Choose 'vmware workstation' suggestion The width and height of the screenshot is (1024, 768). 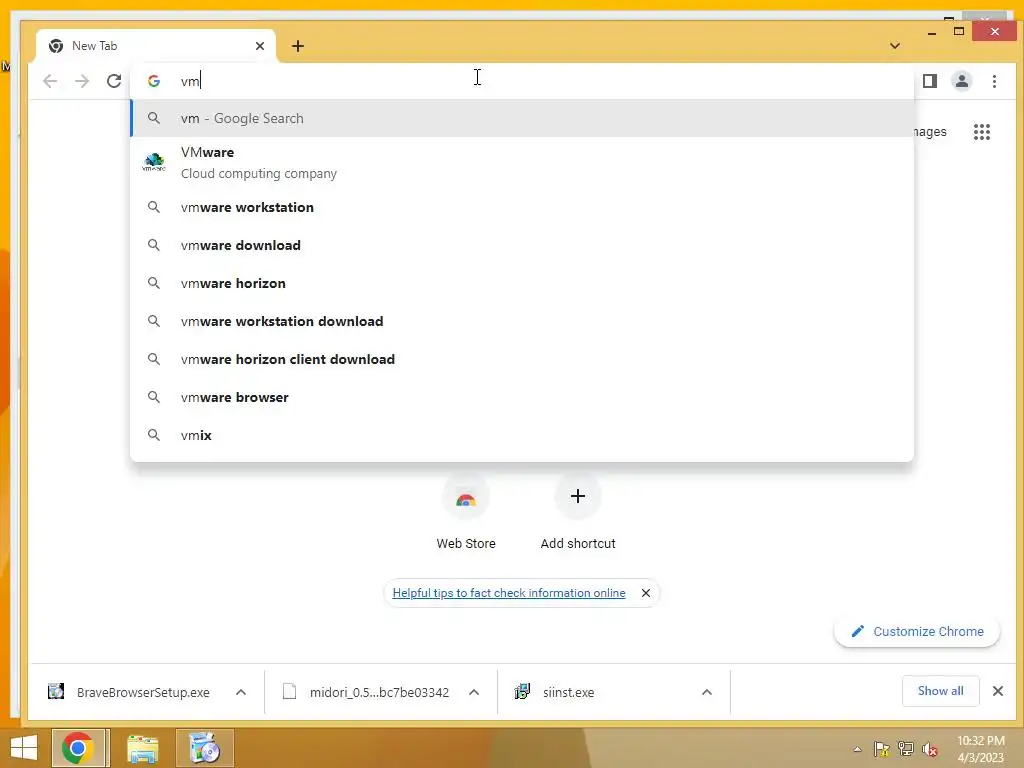point(522,207)
